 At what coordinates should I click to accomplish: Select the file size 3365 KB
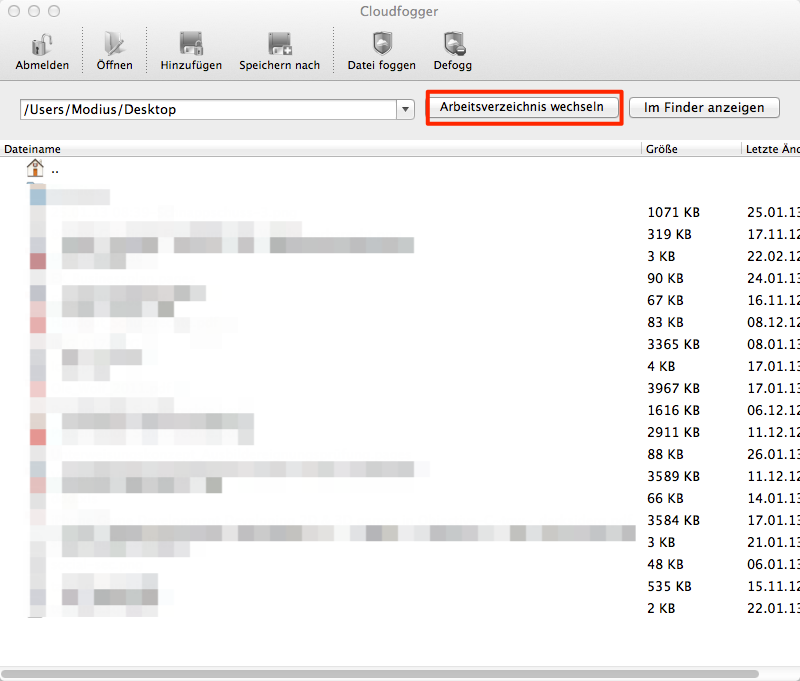click(673, 344)
